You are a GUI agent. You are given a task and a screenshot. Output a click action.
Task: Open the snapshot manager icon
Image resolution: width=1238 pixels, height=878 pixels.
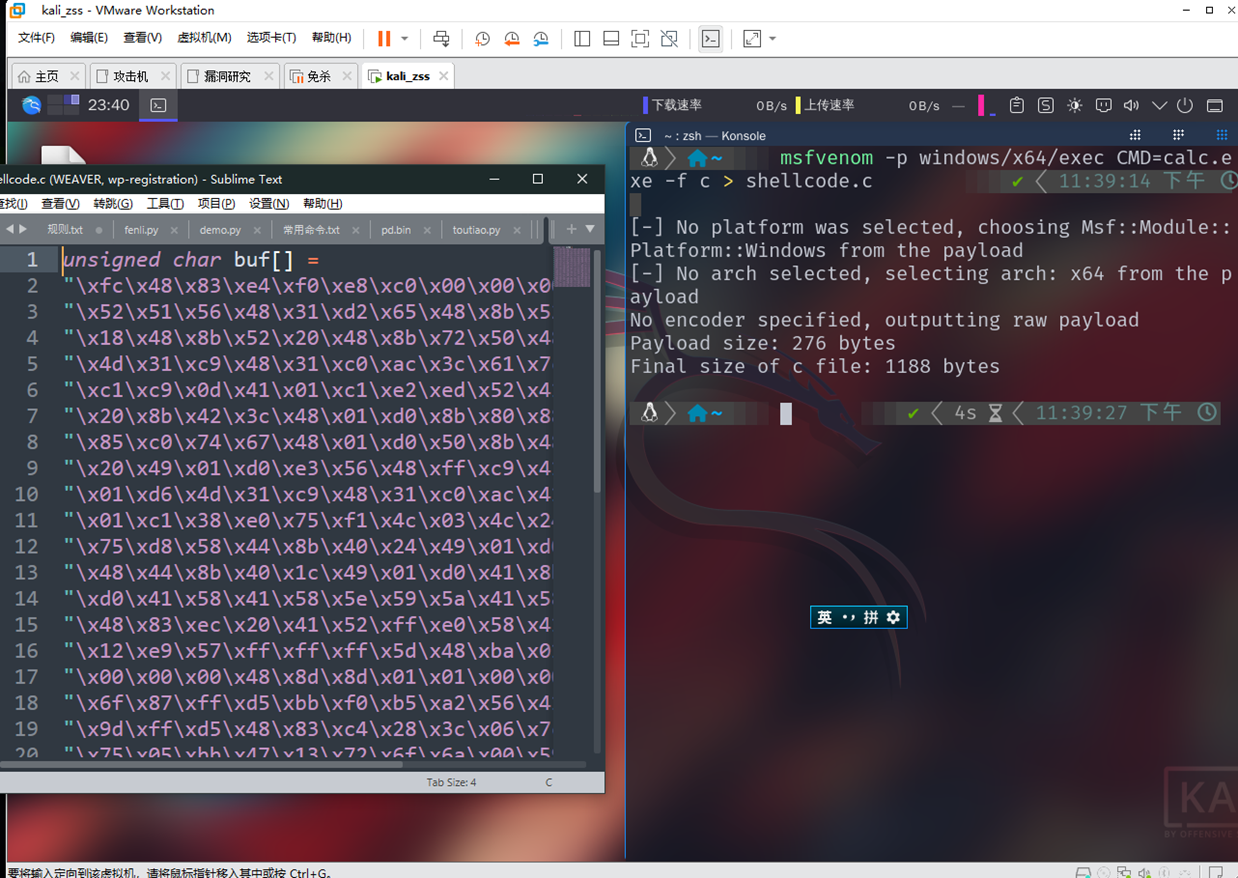541,39
